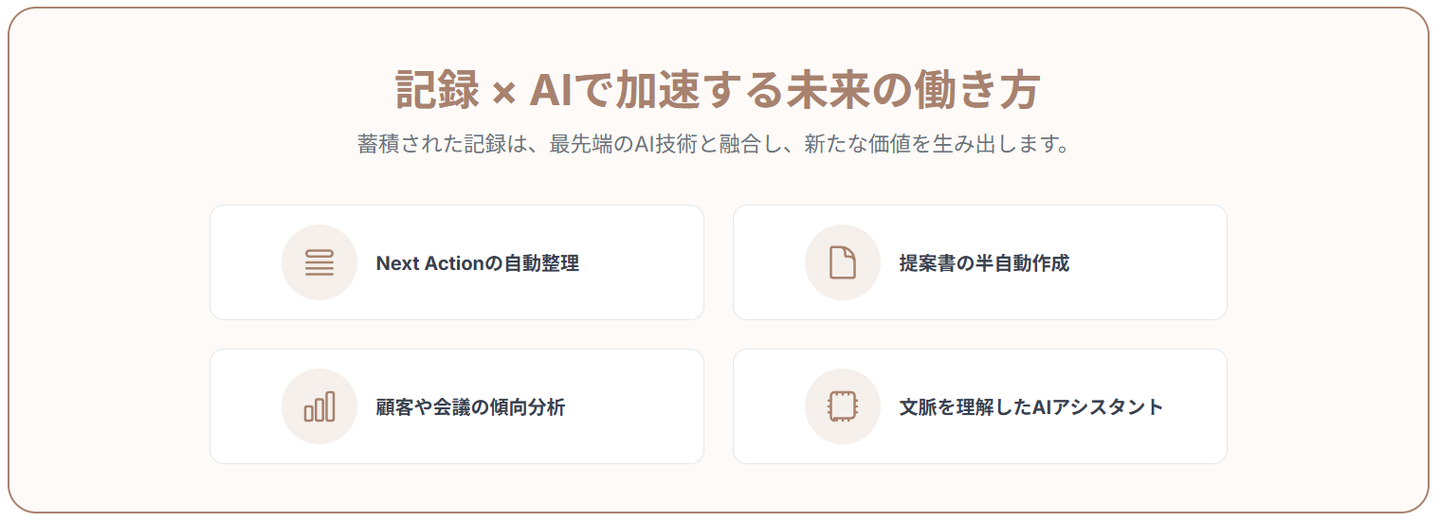Select the '提案書の半自動作成' label text
This screenshot has width=1440, height=522.
coord(984,264)
